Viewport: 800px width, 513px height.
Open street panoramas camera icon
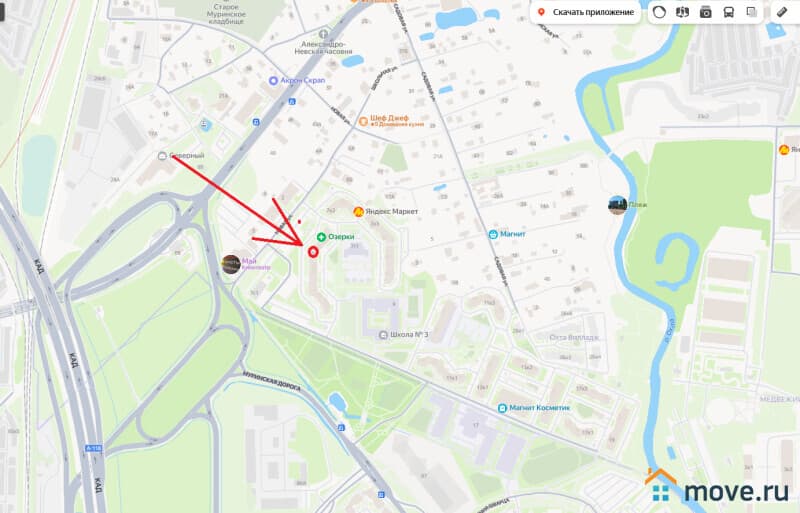coord(706,12)
